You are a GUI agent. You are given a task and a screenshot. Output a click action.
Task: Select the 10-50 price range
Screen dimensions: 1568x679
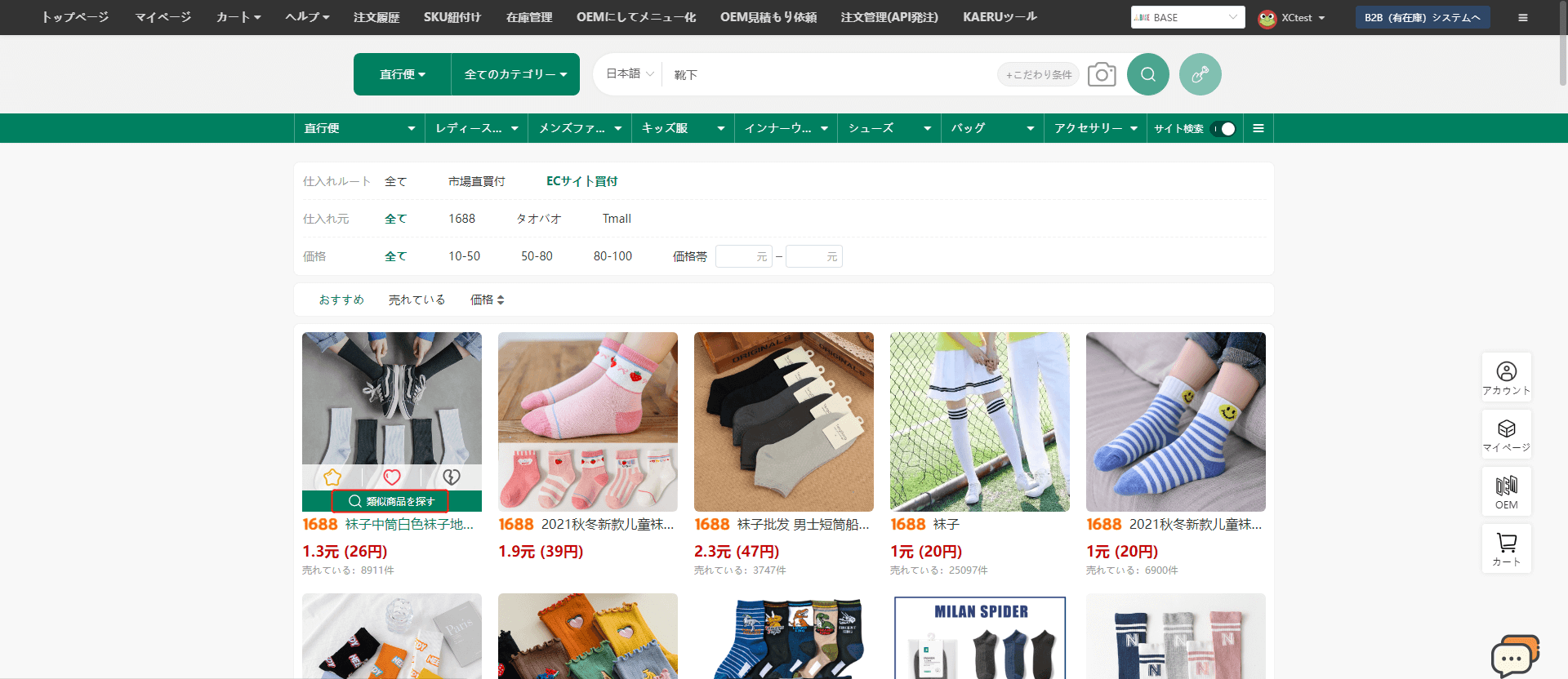point(464,256)
